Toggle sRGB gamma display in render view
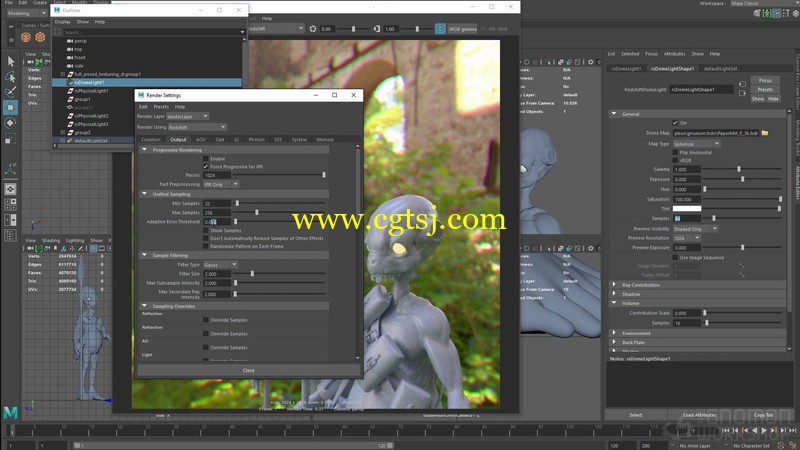The height and width of the screenshot is (450, 800). click(x=440, y=29)
